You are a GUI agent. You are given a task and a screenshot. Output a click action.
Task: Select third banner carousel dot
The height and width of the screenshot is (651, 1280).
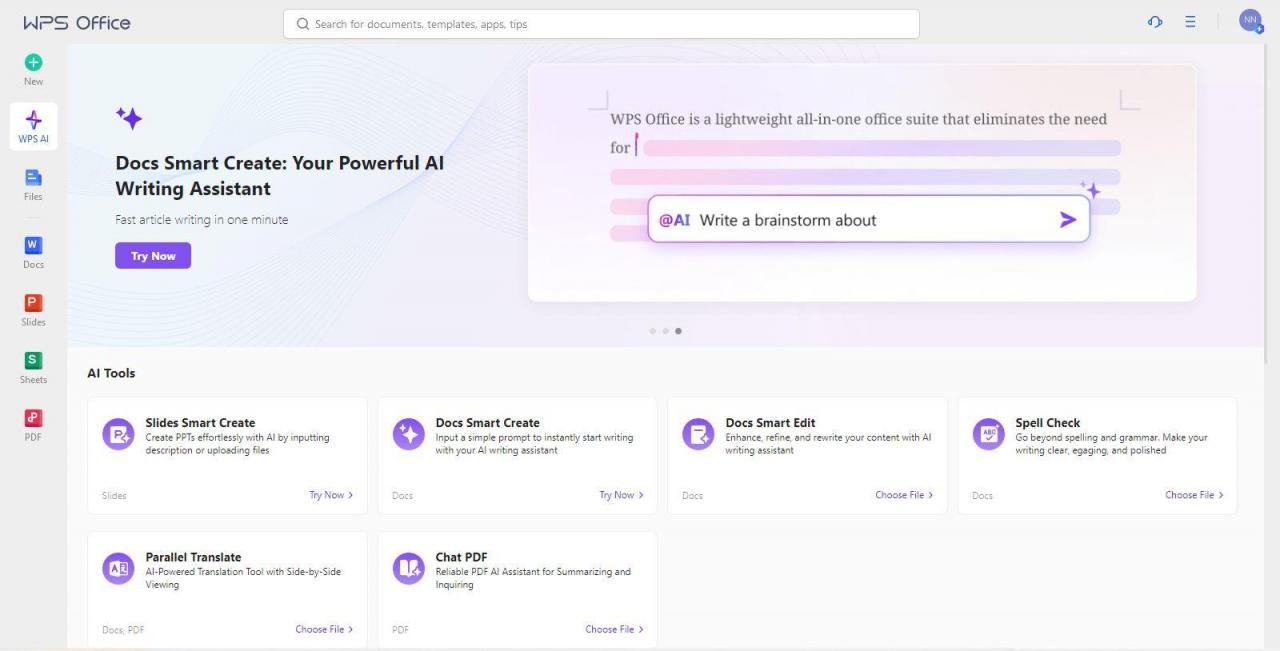[x=679, y=331]
